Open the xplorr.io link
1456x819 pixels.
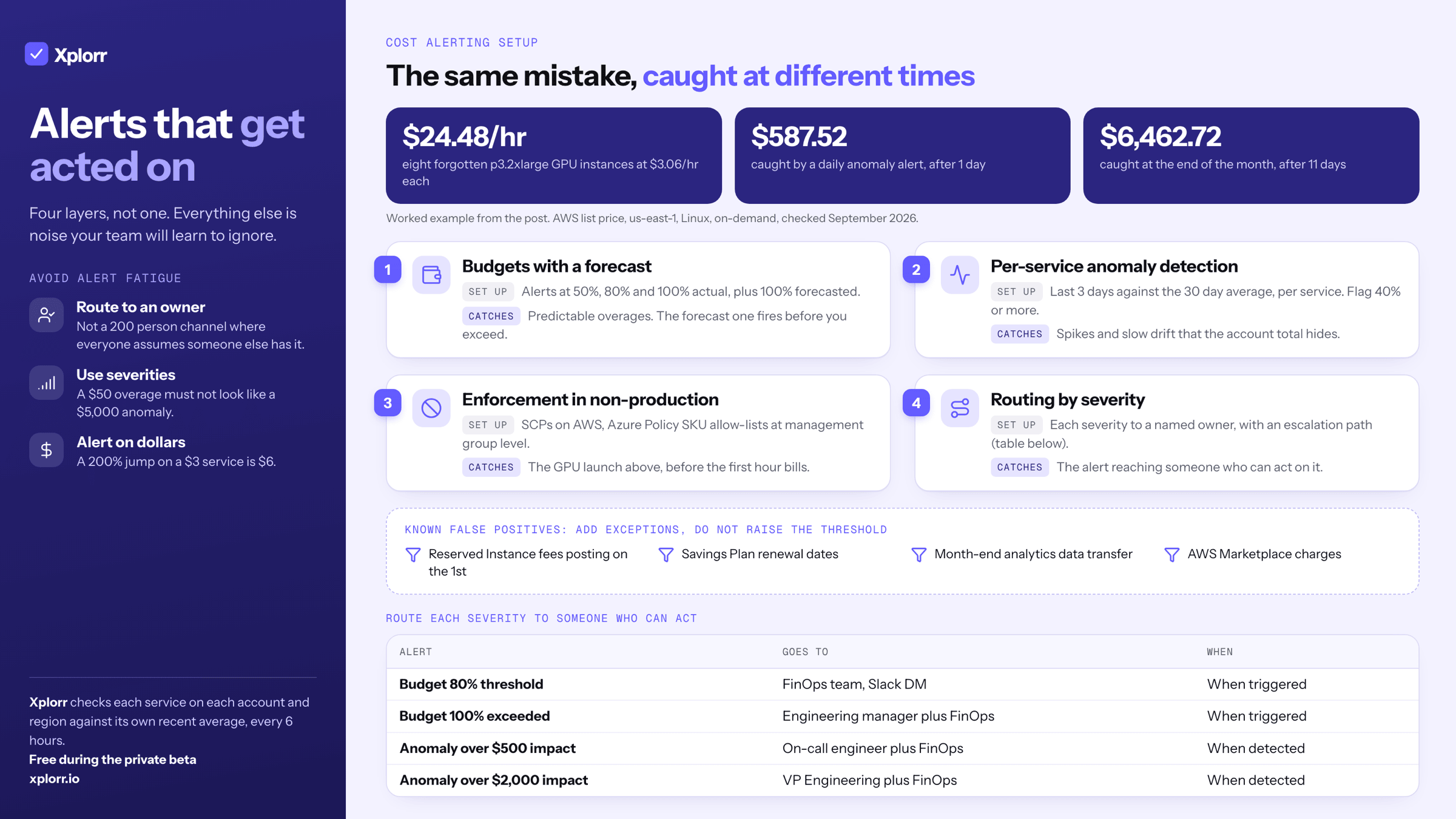click(x=55, y=778)
